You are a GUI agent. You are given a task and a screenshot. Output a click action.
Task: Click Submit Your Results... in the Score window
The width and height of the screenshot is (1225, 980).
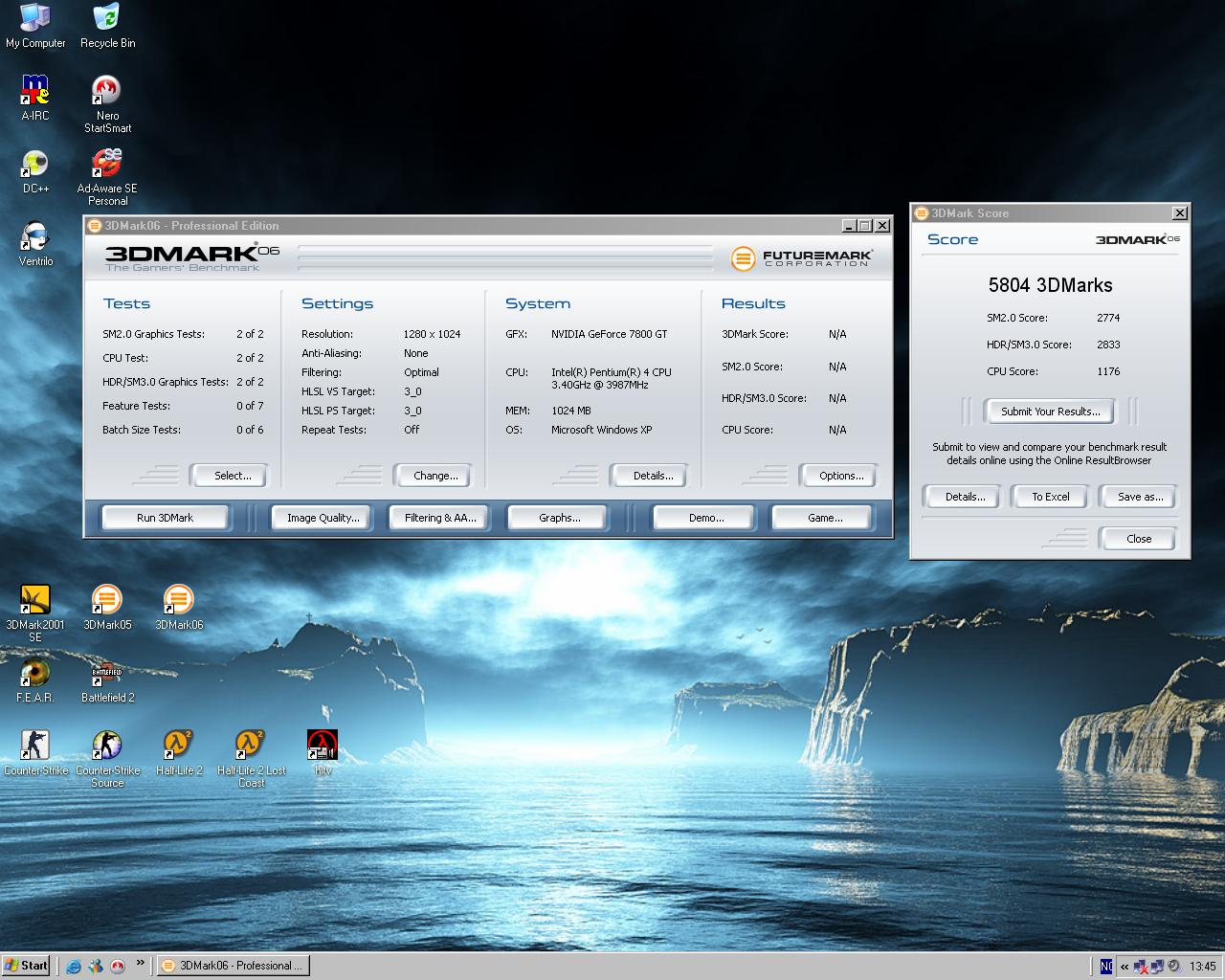pos(1050,412)
